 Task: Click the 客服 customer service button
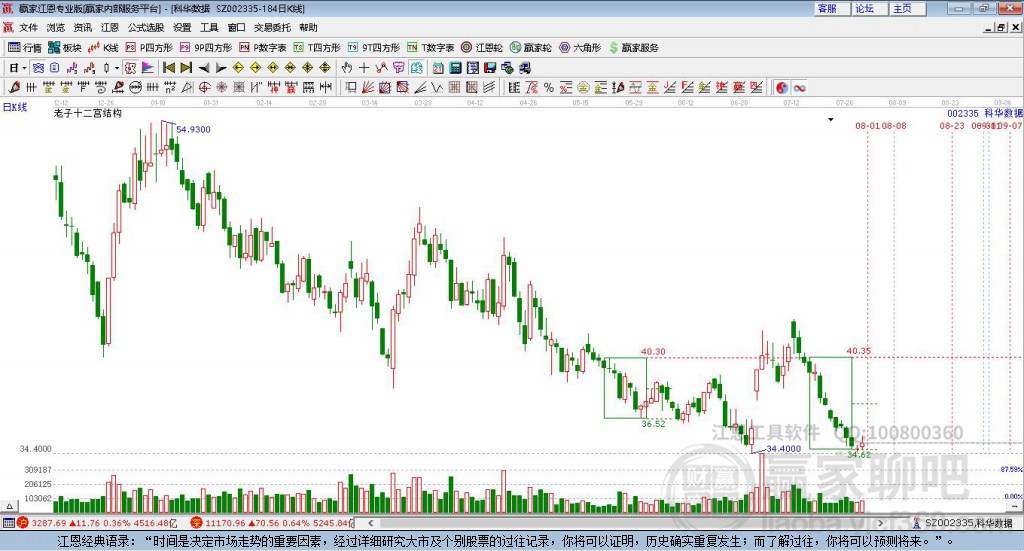click(x=832, y=8)
